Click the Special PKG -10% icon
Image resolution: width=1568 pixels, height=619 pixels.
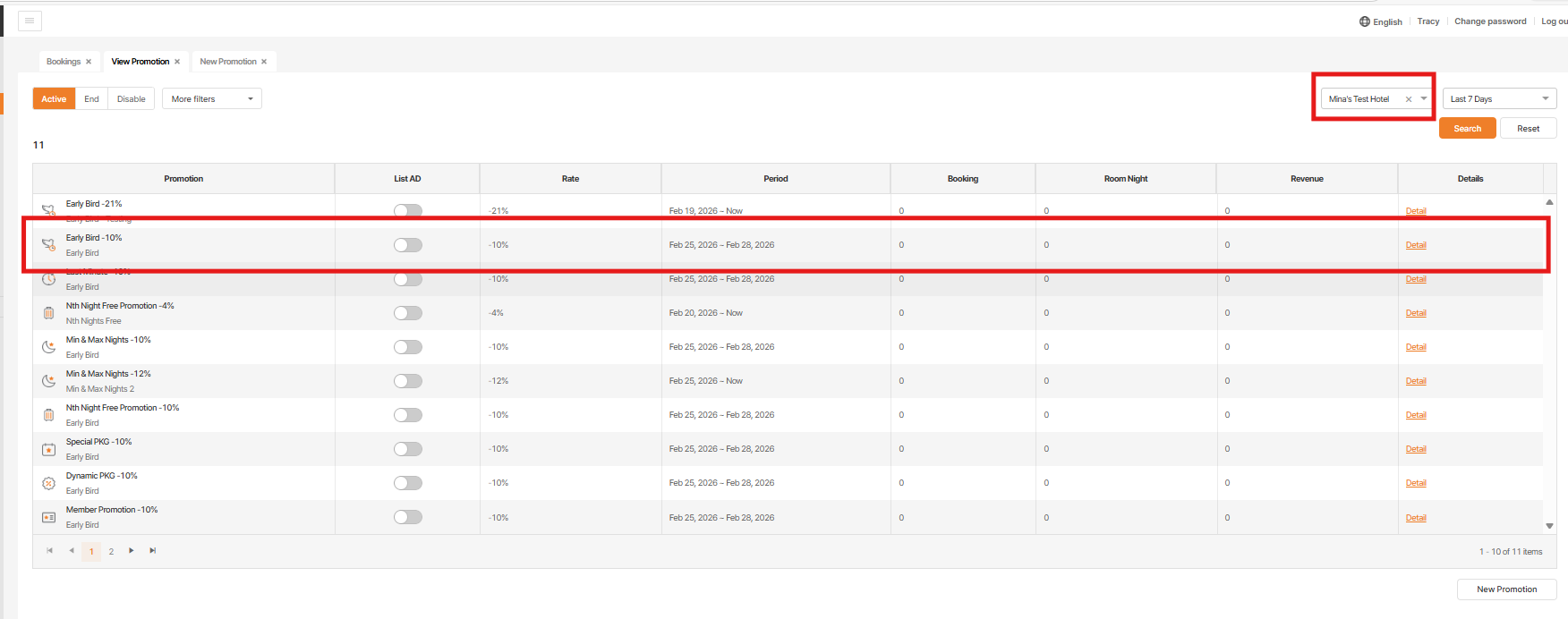tap(48, 449)
